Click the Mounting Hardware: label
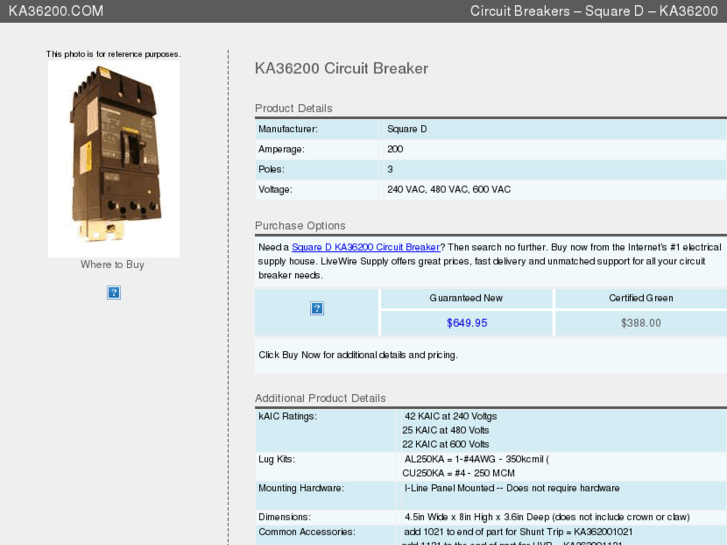 tap(301, 488)
